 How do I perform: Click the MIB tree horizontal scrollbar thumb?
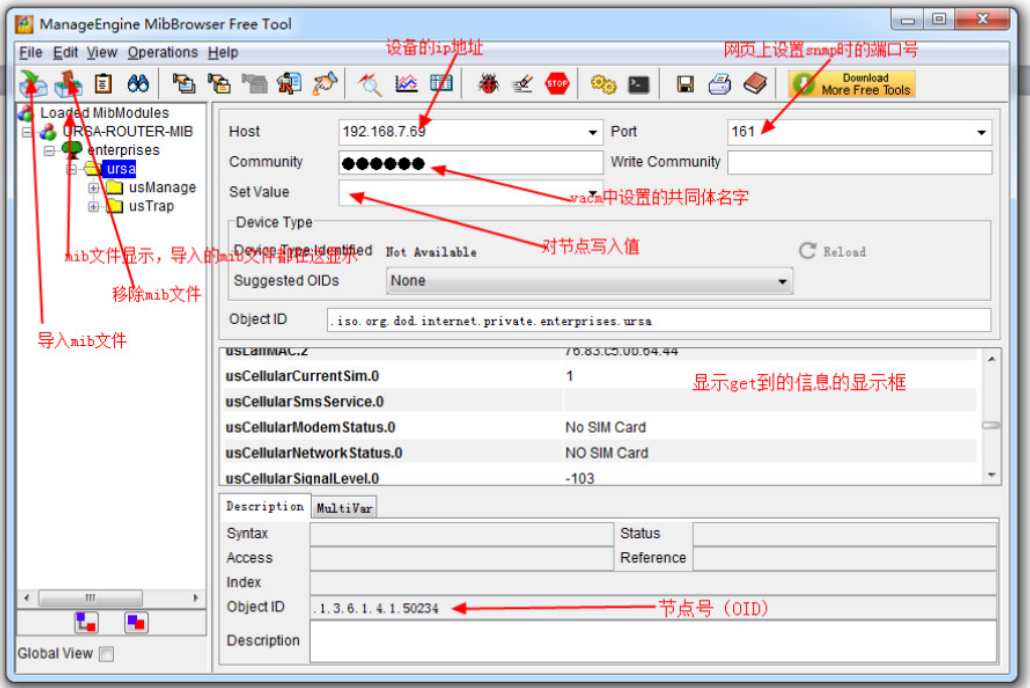91,598
